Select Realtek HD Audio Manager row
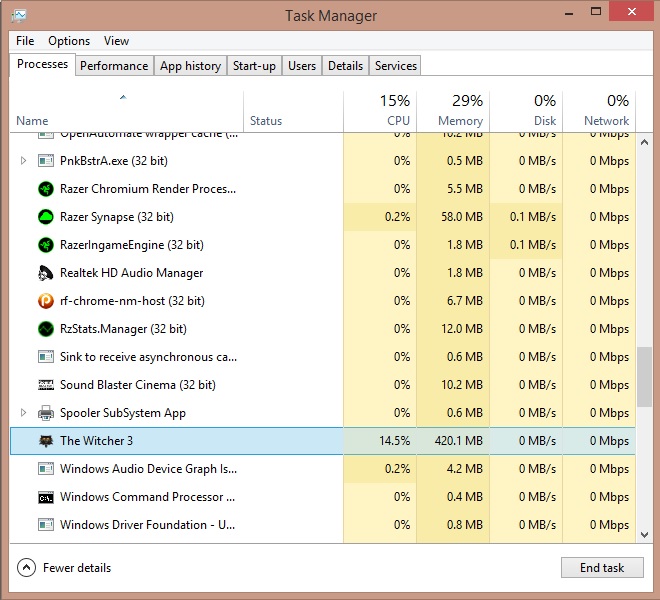 (x=322, y=273)
